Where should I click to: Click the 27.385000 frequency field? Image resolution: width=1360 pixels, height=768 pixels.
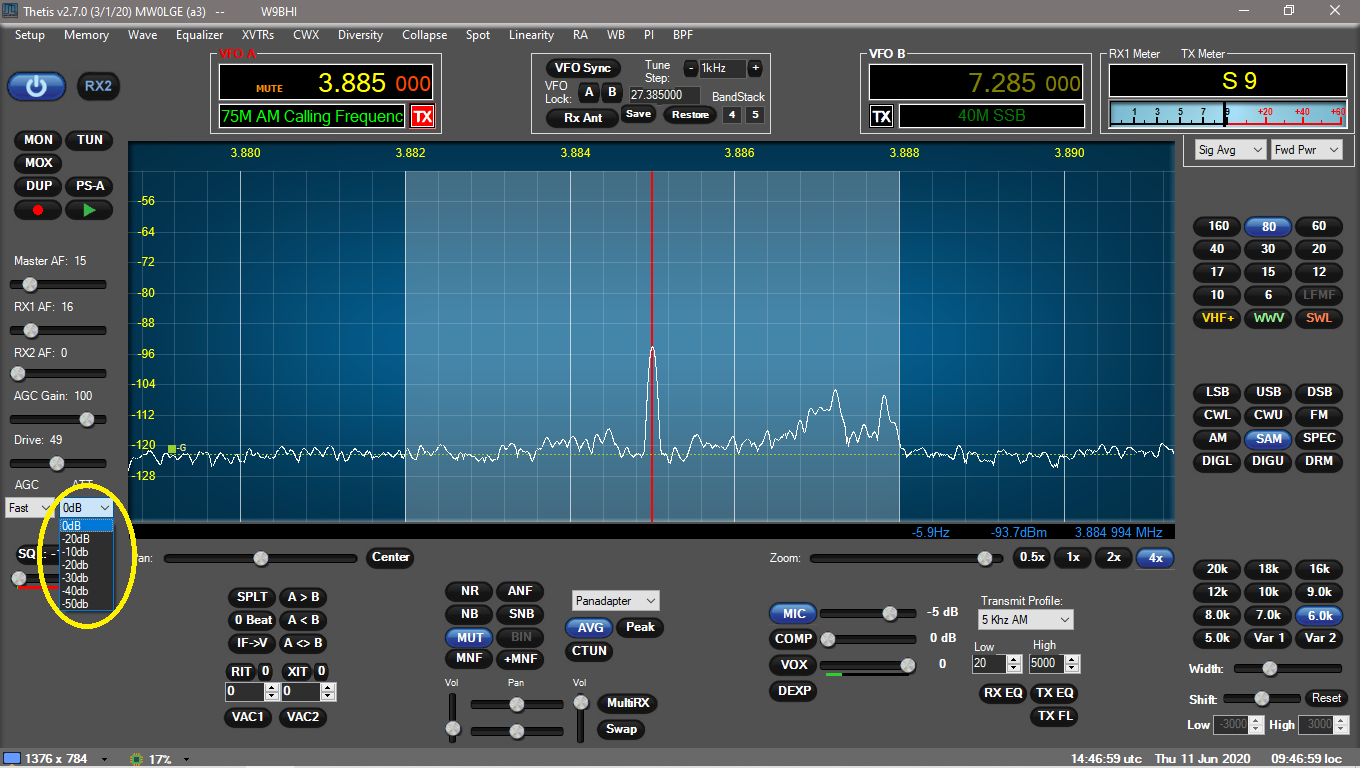tap(664, 95)
